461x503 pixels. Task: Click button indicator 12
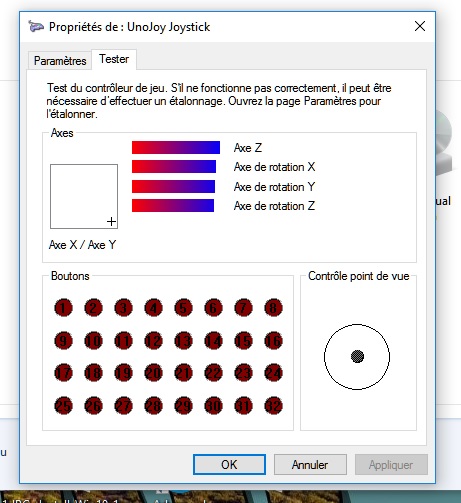153,340
